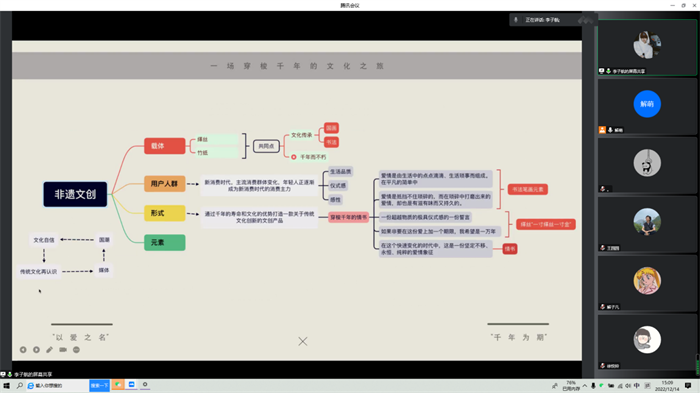
Task: Open the camera icon in slideshow controls
Action: (63, 350)
